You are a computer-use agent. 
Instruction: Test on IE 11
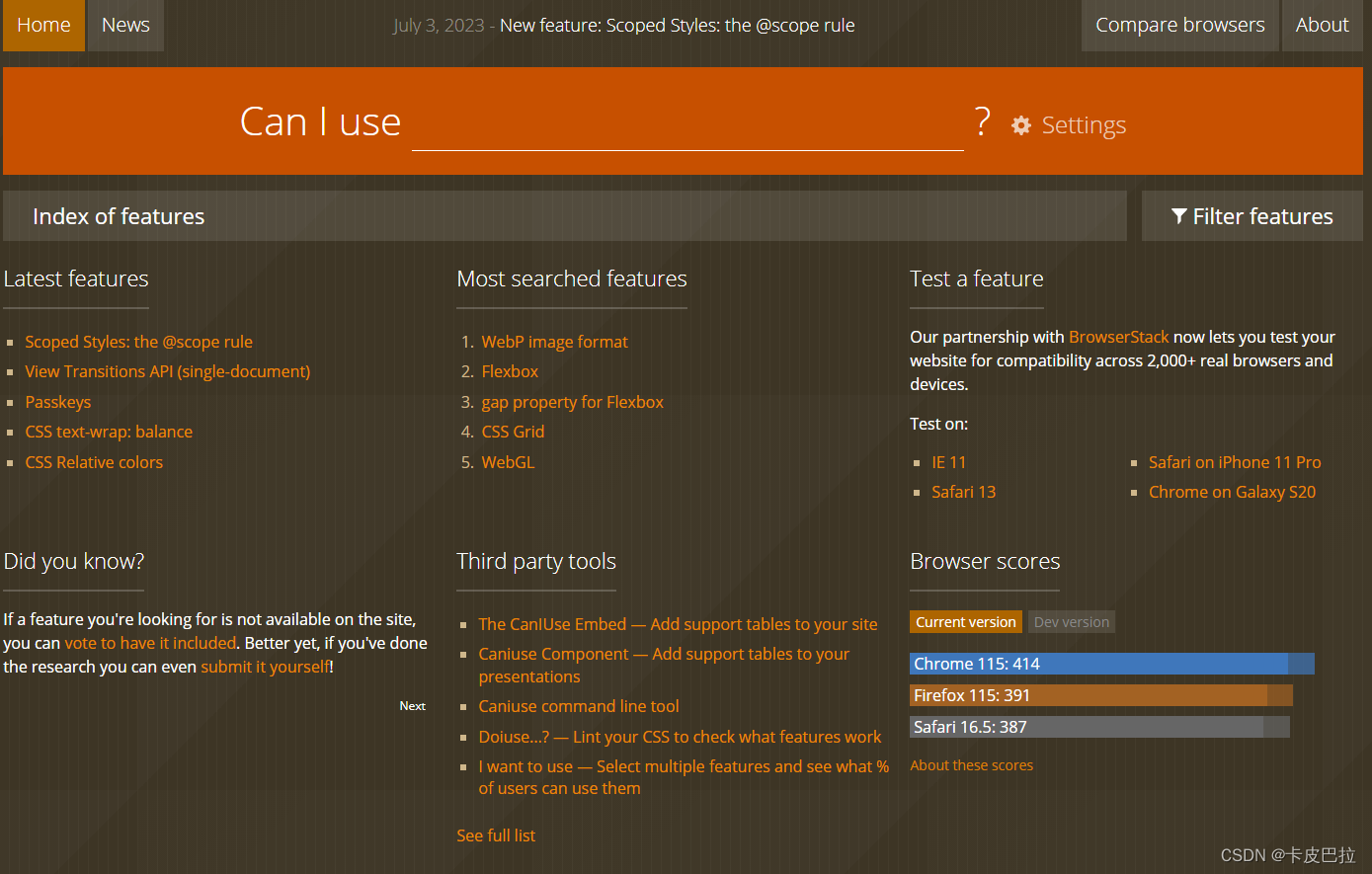coord(949,462)
